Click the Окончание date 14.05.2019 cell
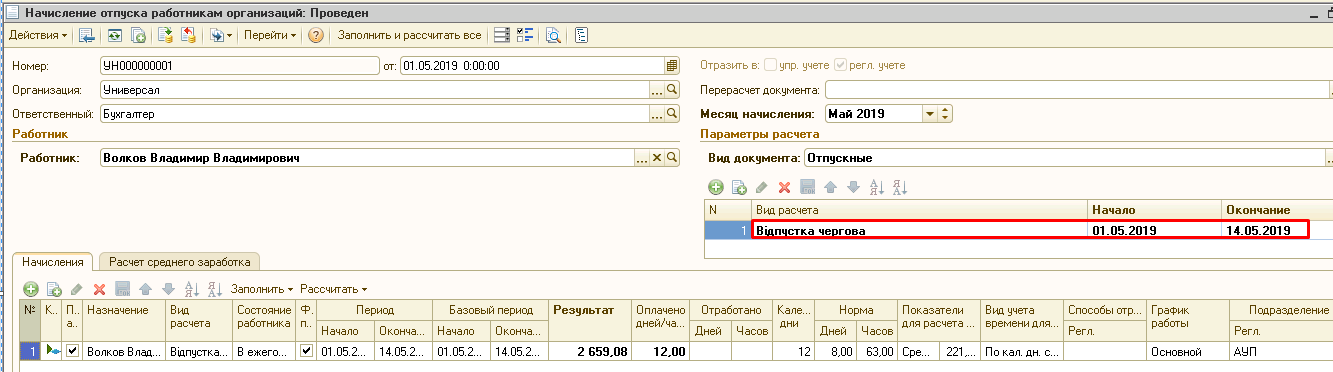The image size is (1333, 372). point(1265,230)
